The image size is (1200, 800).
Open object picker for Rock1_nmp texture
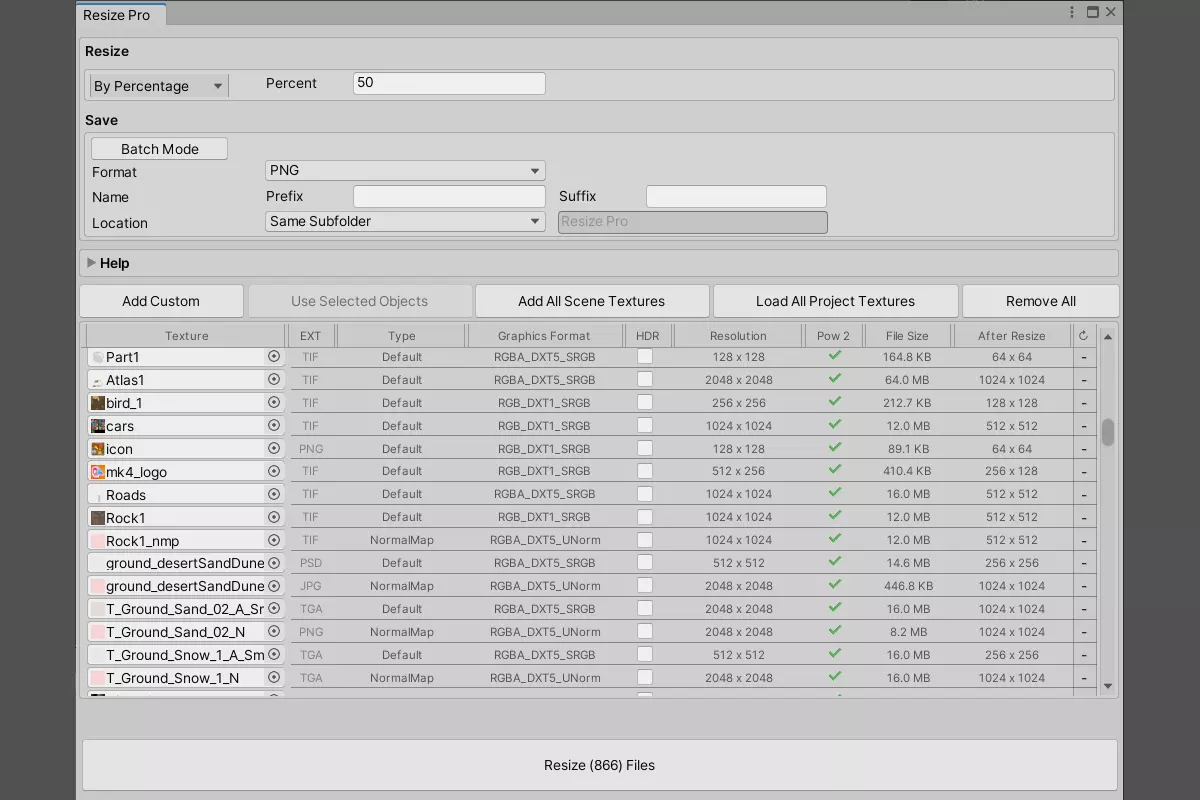(274, 541)
